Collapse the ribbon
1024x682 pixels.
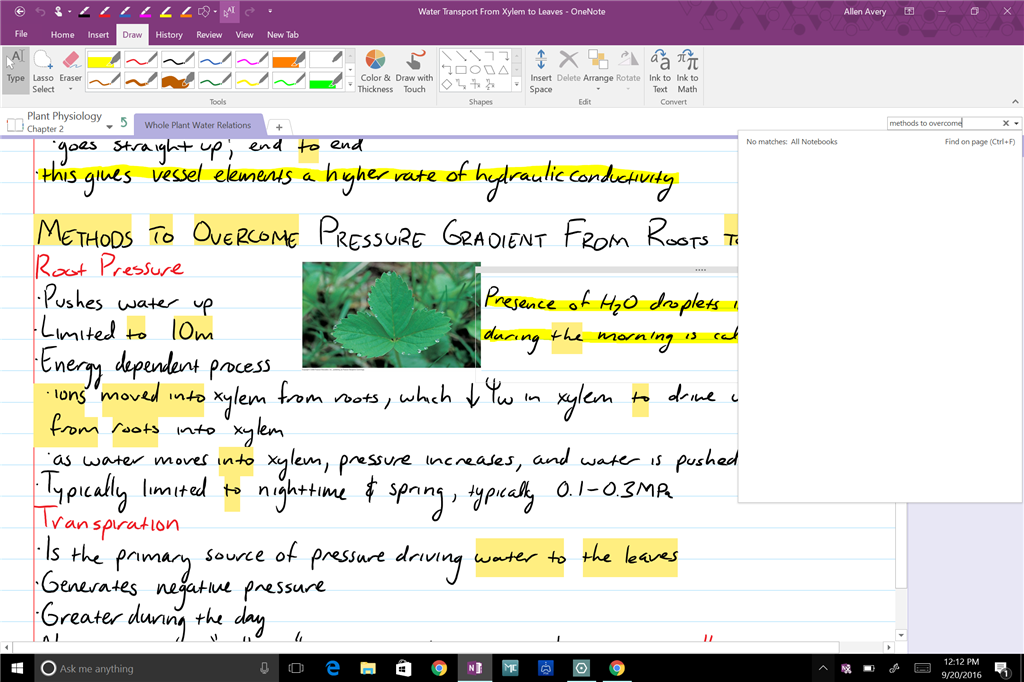(x=1015, y=101)
